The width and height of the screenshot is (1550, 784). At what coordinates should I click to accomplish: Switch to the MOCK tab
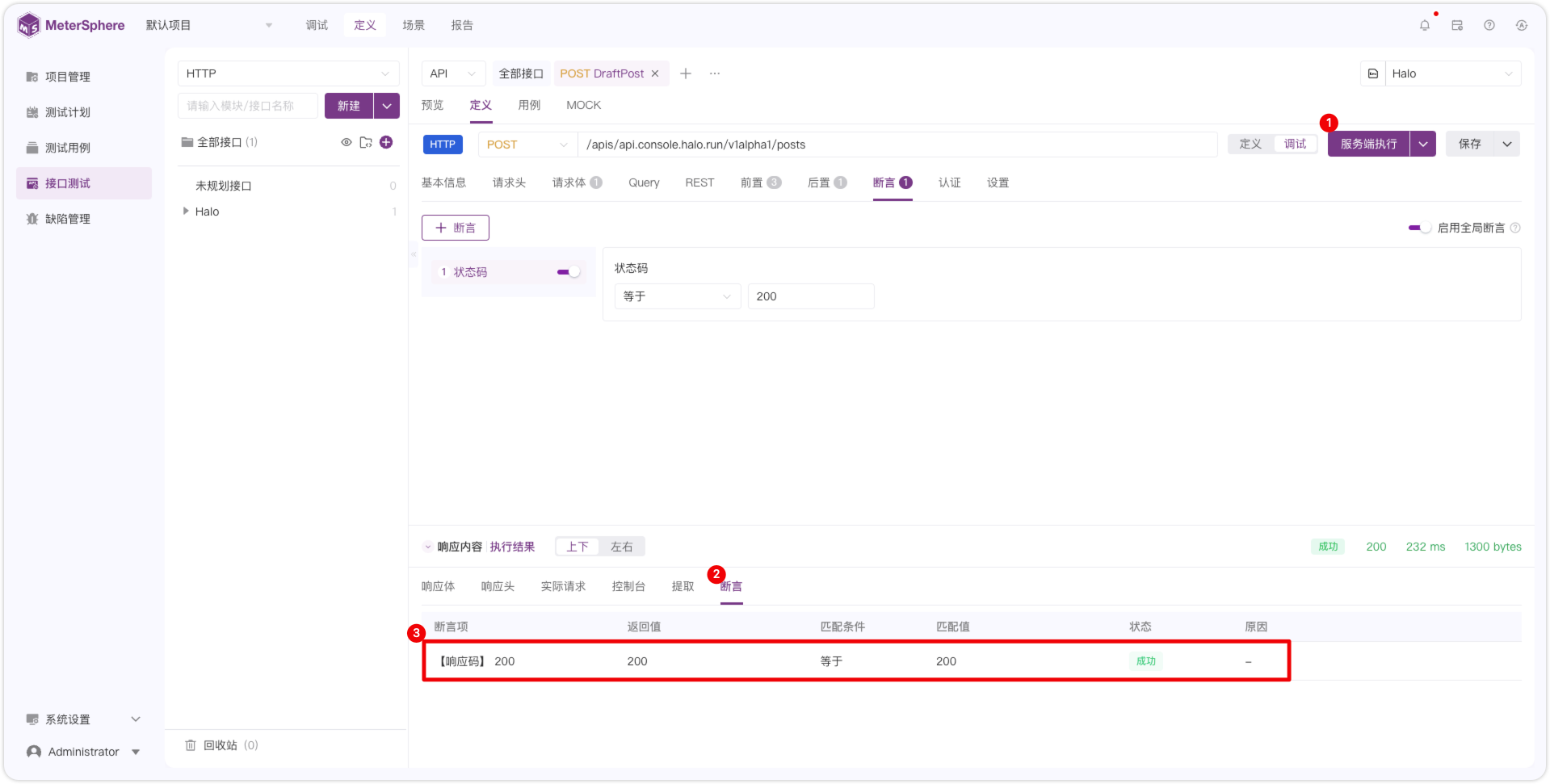[x=583, y=105]
